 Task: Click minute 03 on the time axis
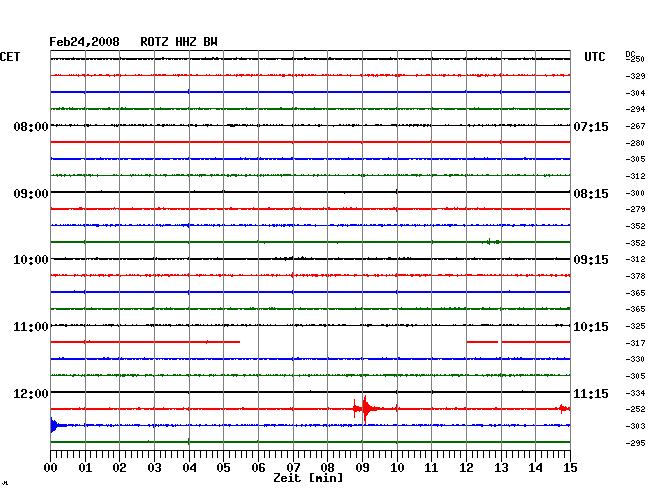[154, 468]
